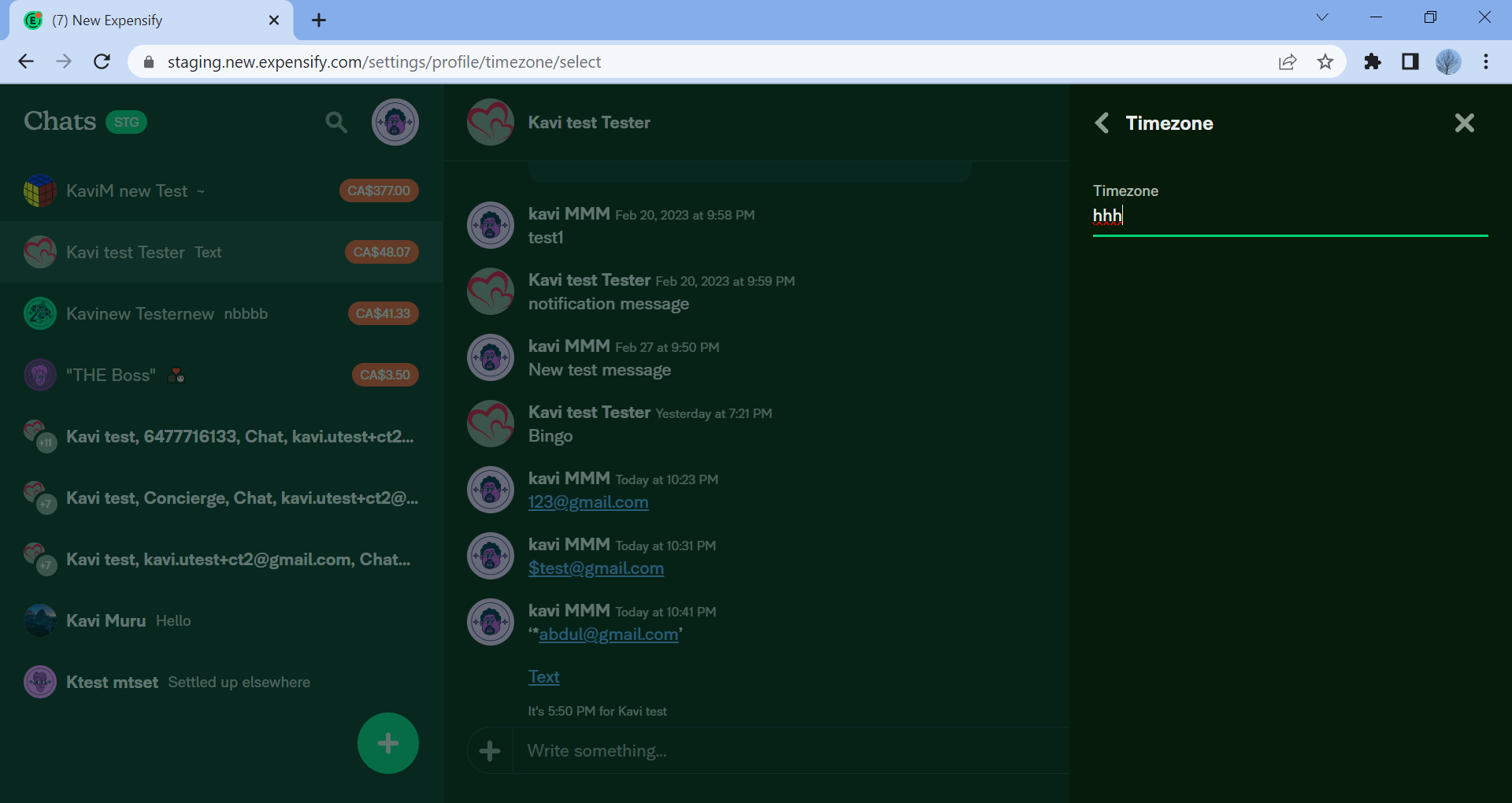Go back from the Timezone panel

click(1102, 123)
